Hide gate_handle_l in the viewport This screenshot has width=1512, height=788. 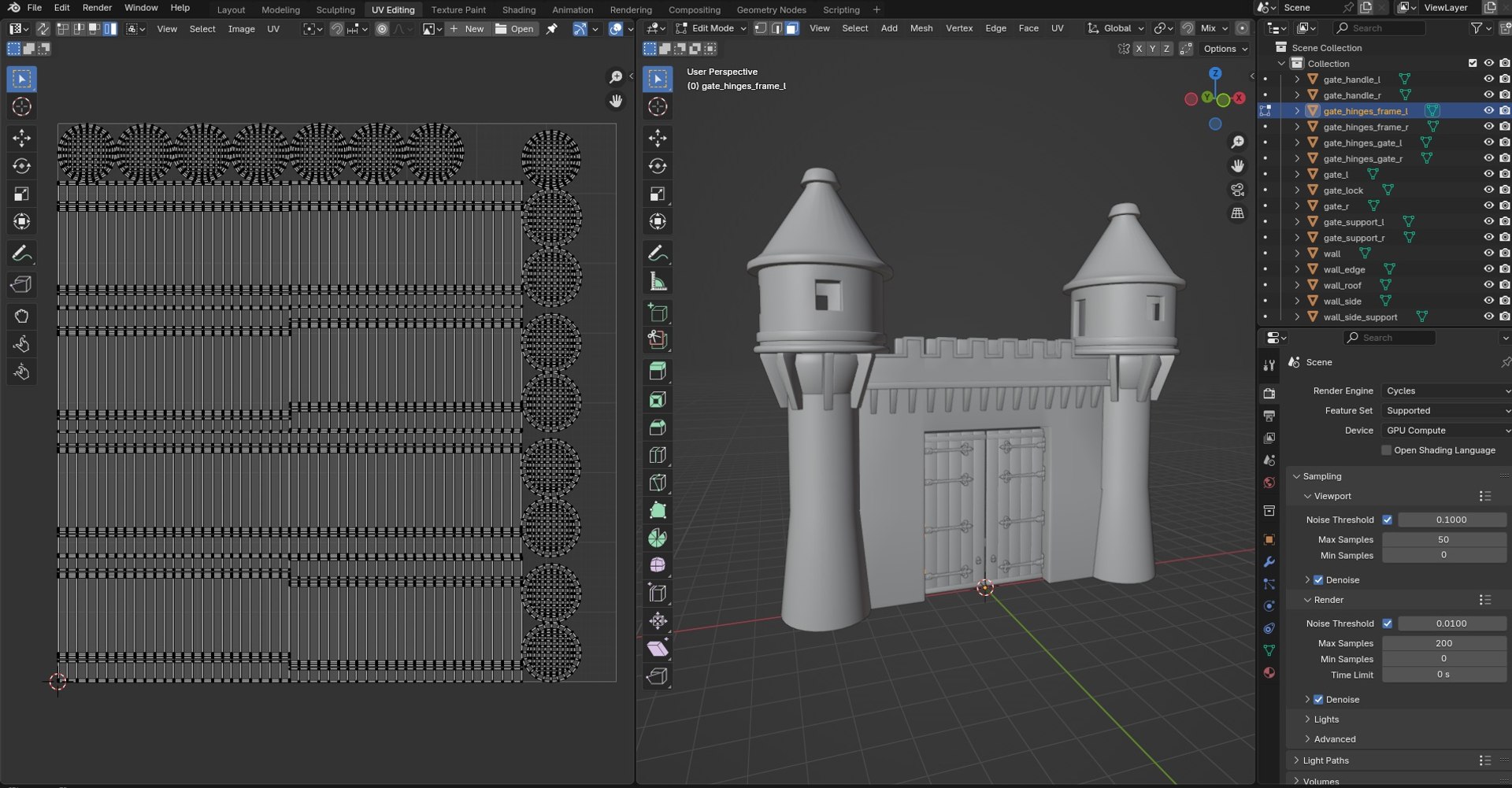(1488, 79)
